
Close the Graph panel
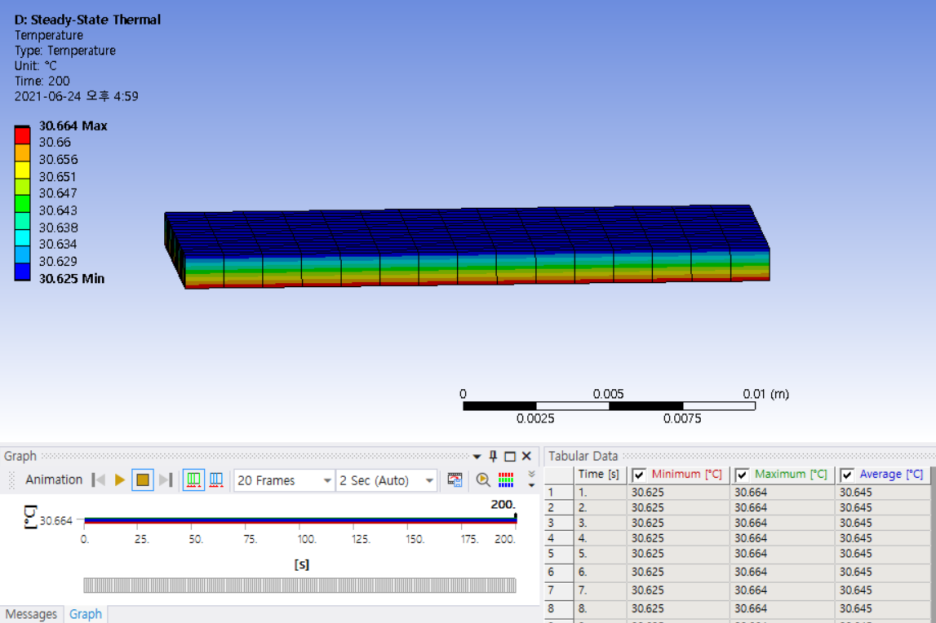tap(526, 456)
